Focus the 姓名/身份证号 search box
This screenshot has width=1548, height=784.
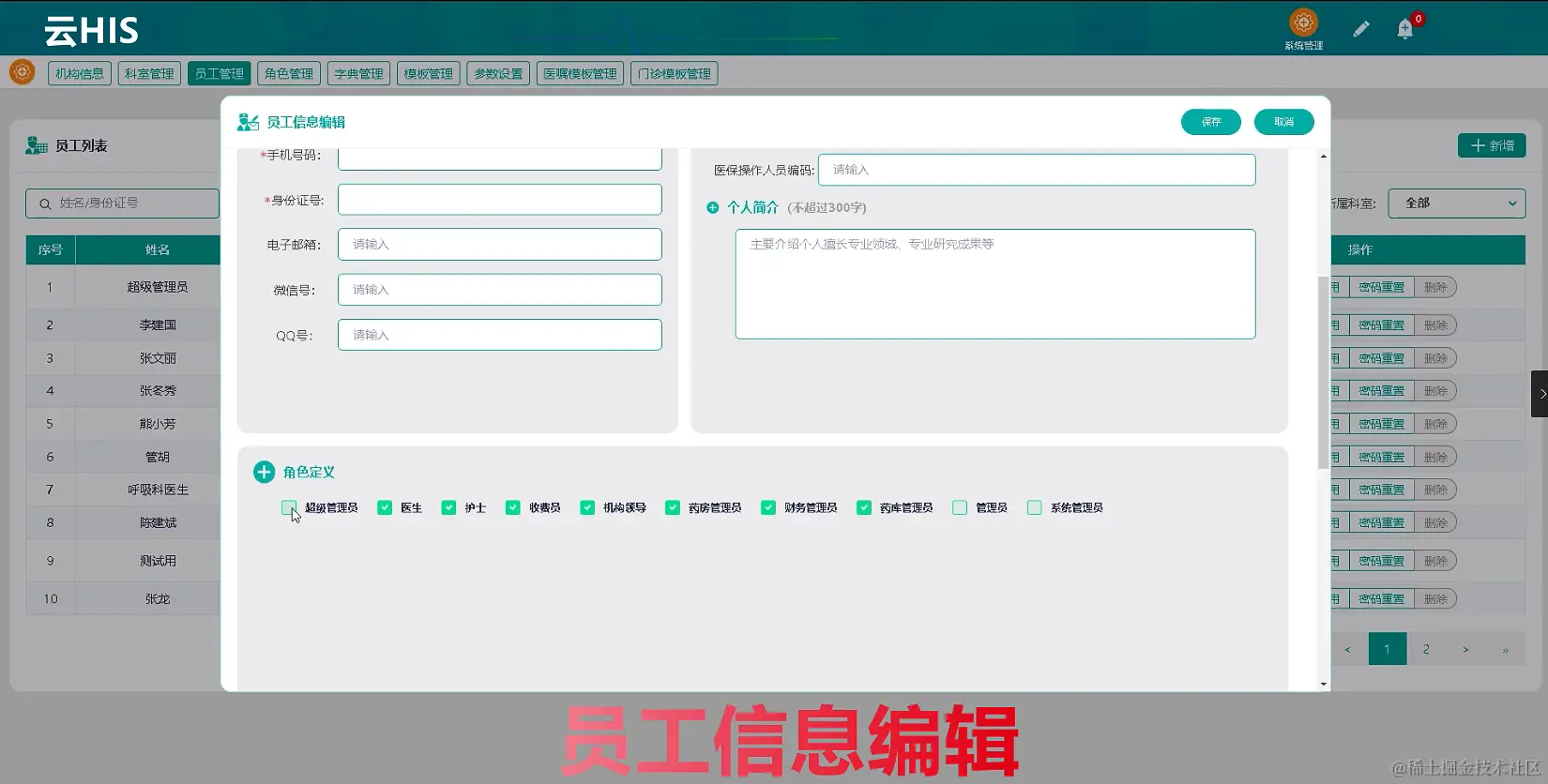[x=123, y=204]
